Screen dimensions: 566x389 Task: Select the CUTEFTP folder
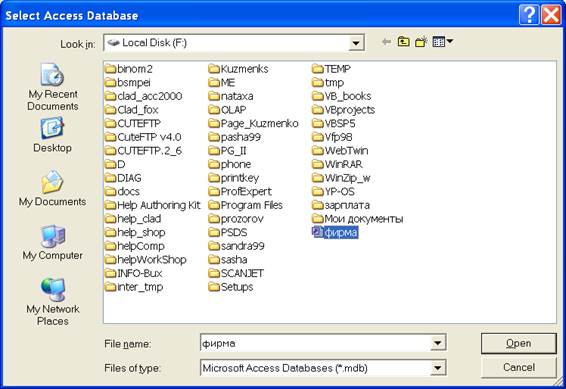133,123
